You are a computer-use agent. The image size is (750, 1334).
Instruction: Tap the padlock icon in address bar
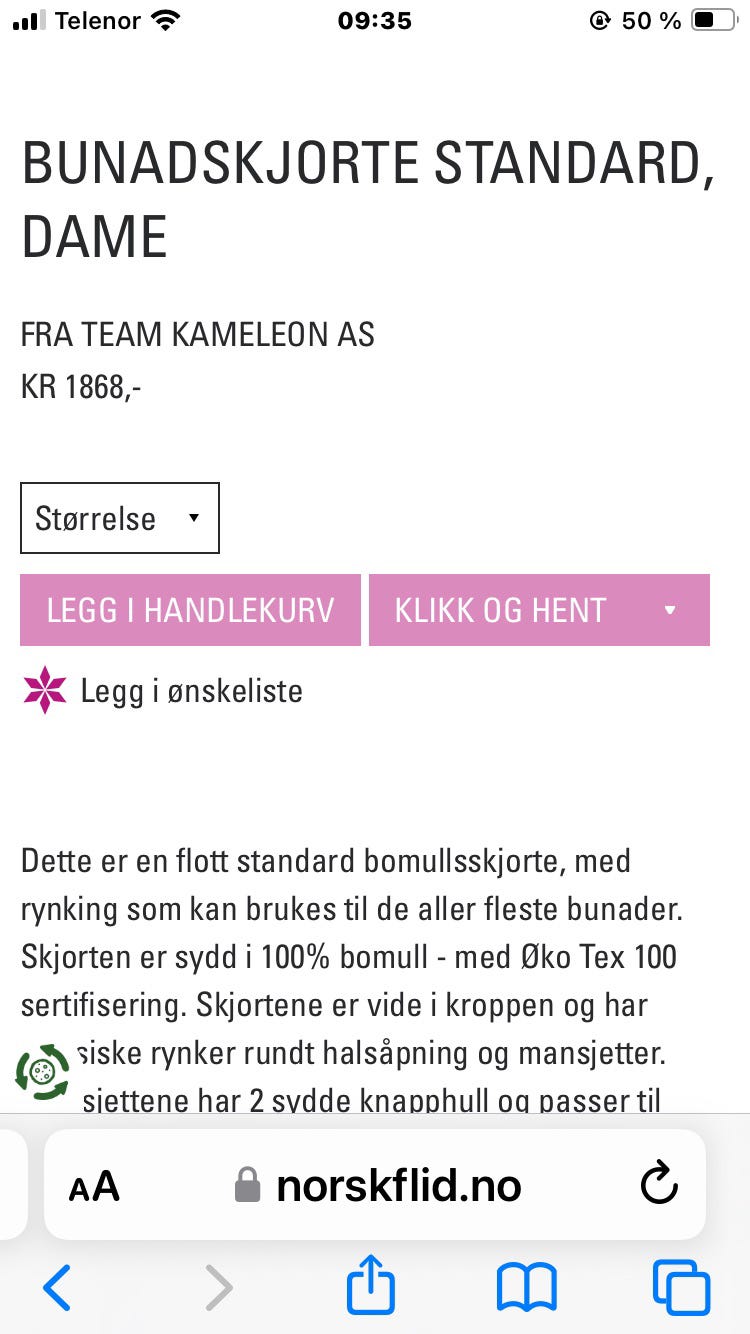247,1186
